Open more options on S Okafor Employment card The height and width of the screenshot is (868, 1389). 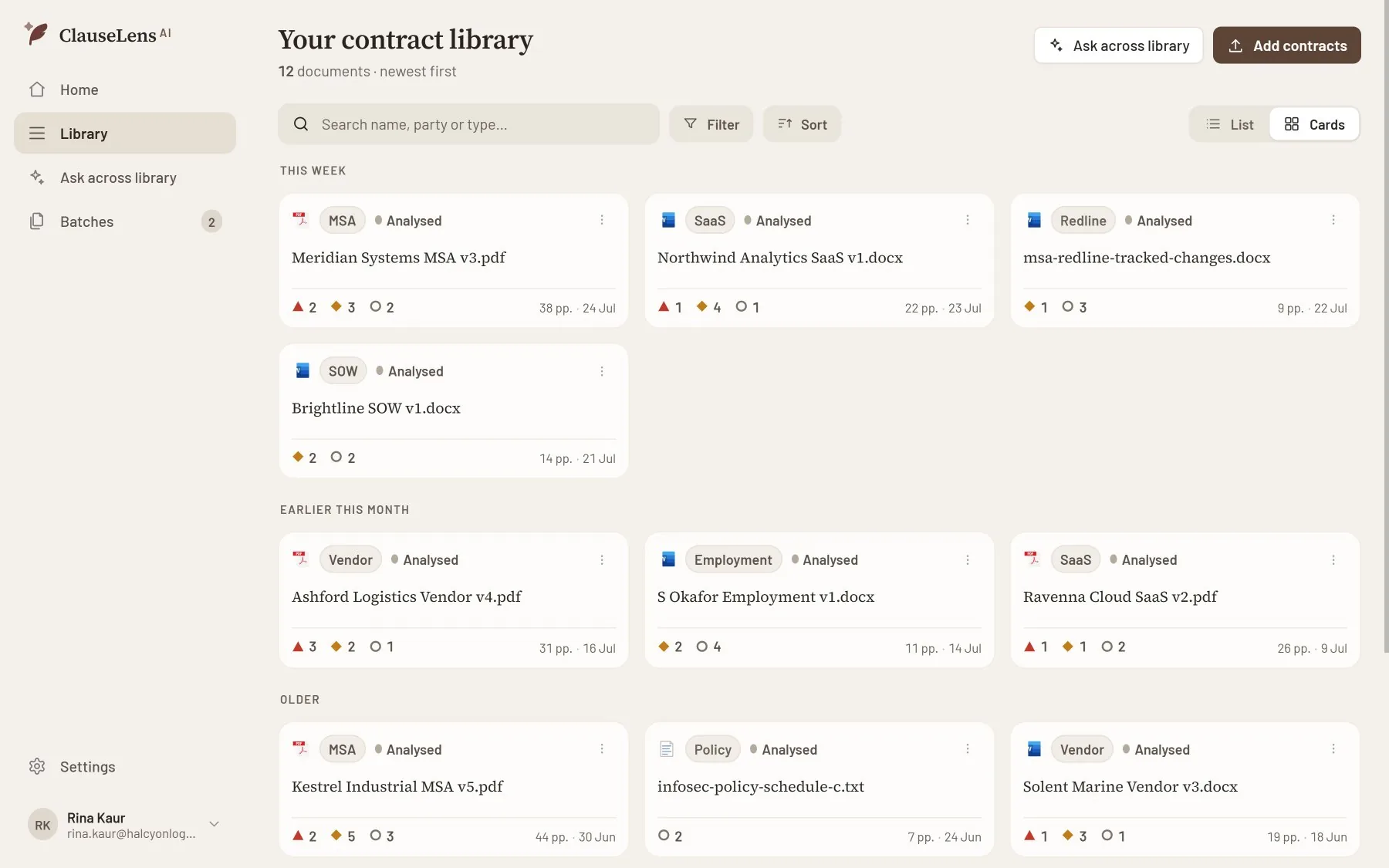pos(968,560)
